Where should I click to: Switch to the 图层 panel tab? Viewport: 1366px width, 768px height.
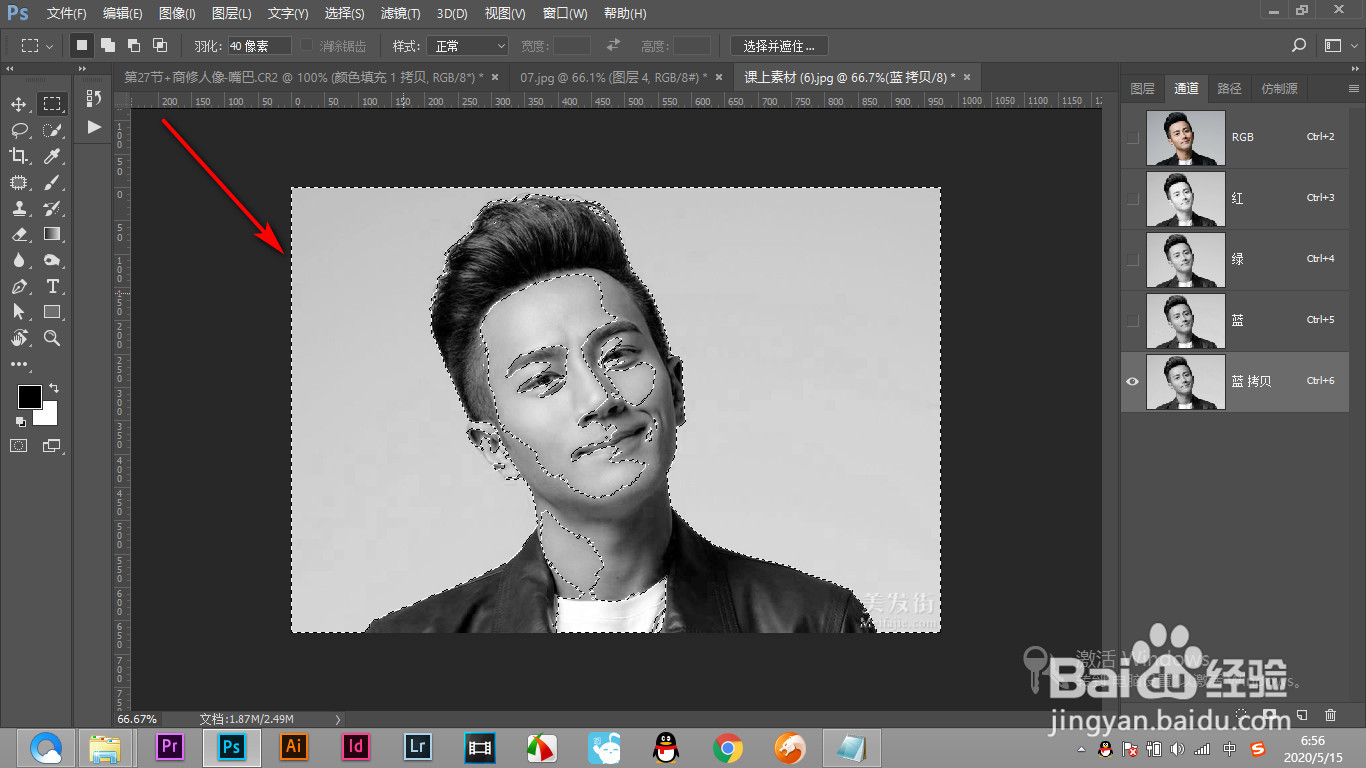click(x=1142, y=88)
